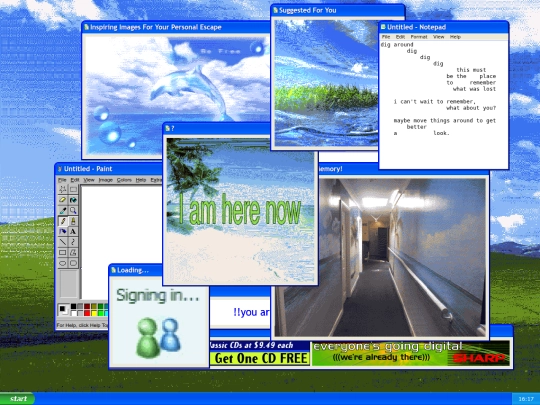Screen dimensions: 540x405
Task: Click the "Get One CD FREE" banner
Action: tap(260, 358)
